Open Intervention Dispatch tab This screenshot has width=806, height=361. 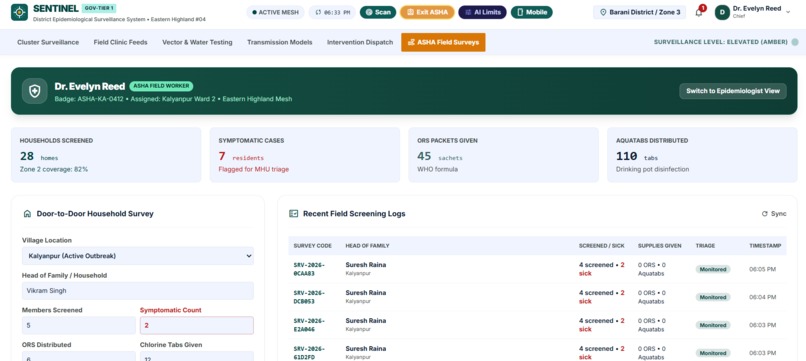pyautogui.click(x=360, y=42)
